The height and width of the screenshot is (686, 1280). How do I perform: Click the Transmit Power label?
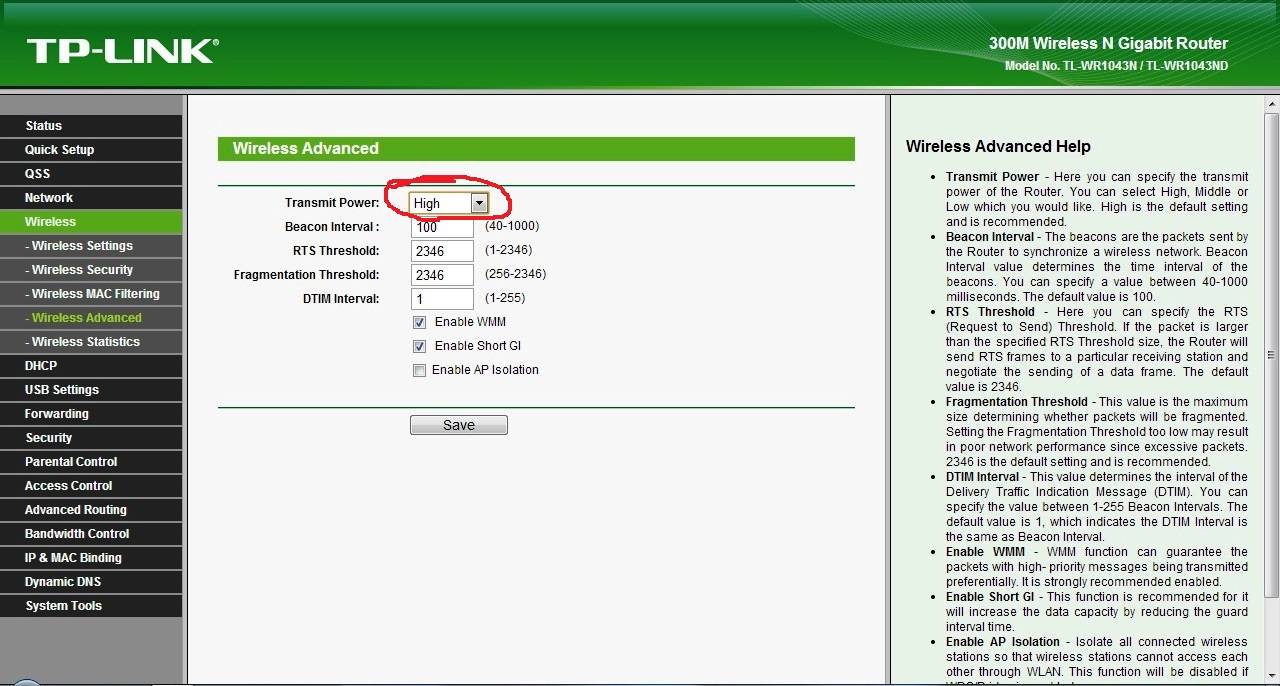[x=332, y=203]
